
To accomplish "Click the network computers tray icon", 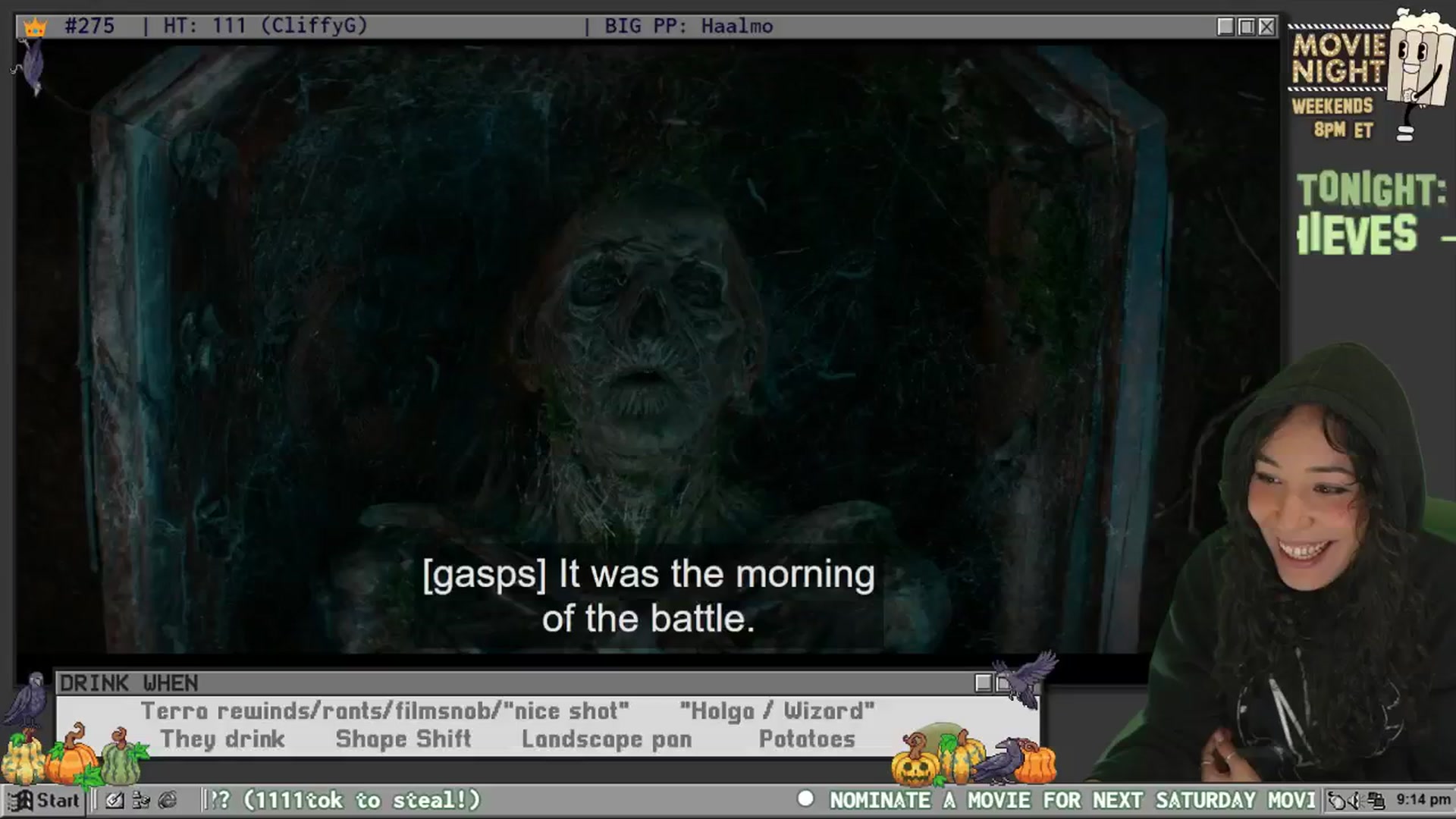I will [x=1376, y=801].
